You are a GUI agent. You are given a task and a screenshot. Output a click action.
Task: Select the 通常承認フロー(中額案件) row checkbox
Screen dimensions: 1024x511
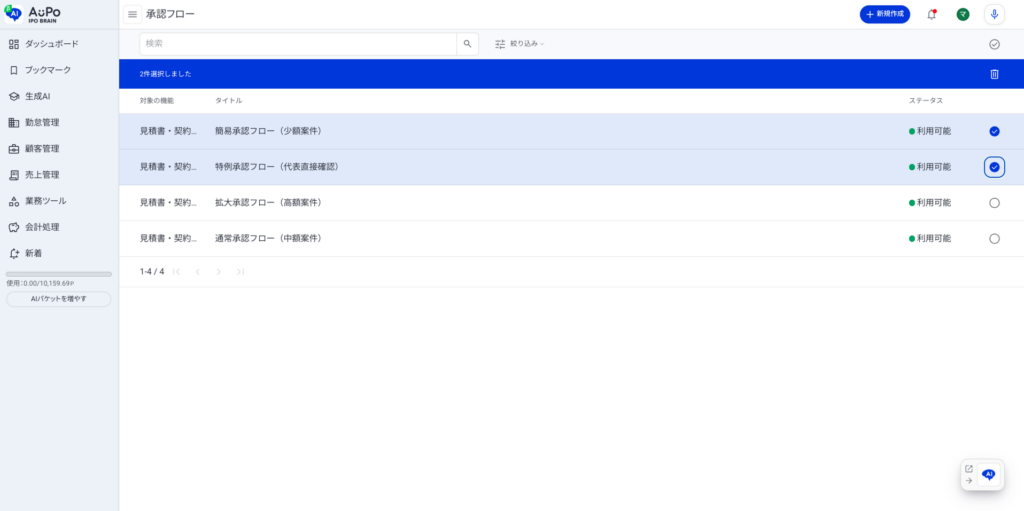pyautogui.click(x=994, y=239)
